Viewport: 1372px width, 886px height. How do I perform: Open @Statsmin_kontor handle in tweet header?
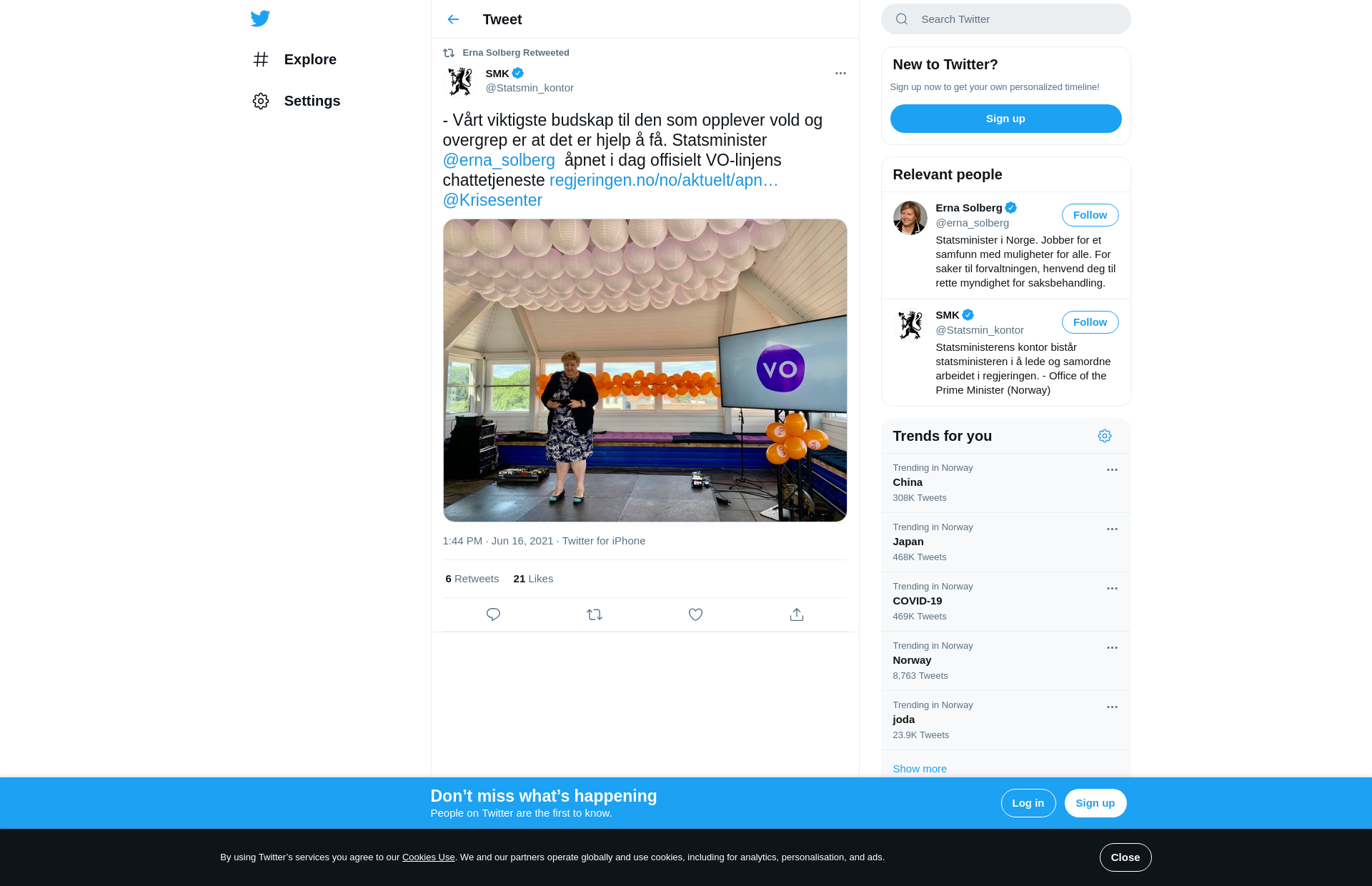529,88
